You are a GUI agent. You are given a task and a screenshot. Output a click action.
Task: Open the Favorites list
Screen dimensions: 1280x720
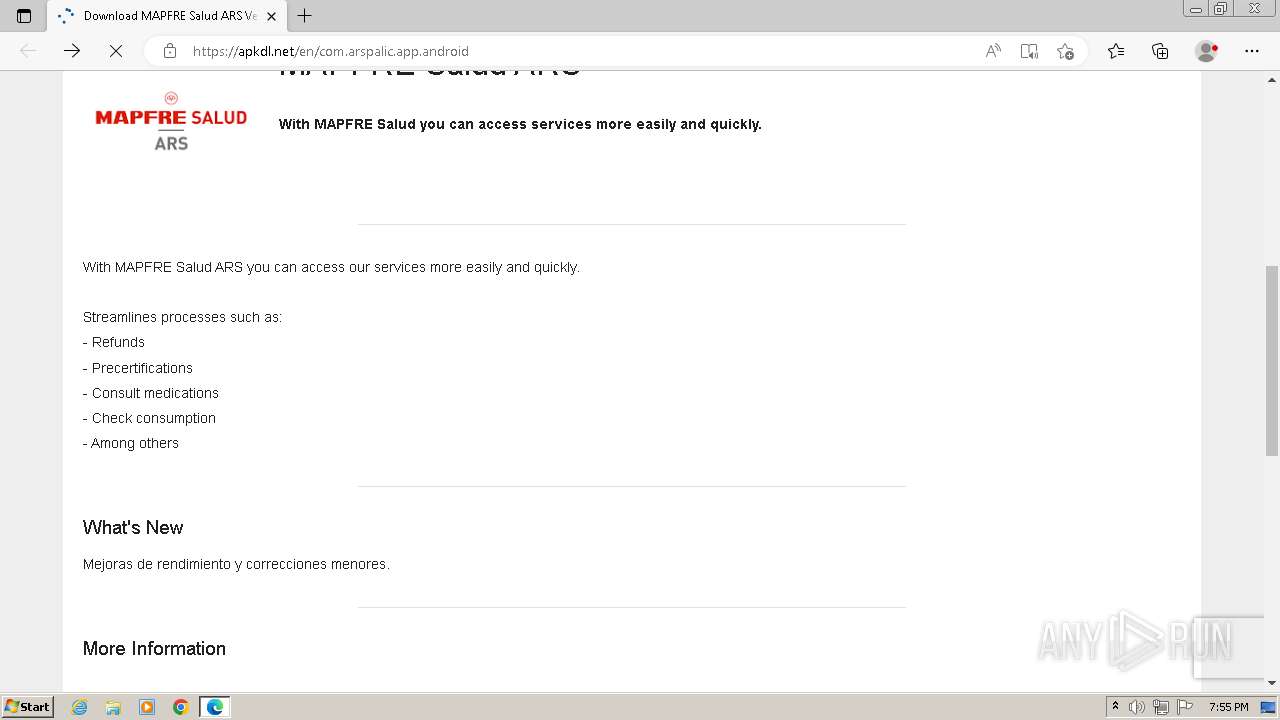1116,51
